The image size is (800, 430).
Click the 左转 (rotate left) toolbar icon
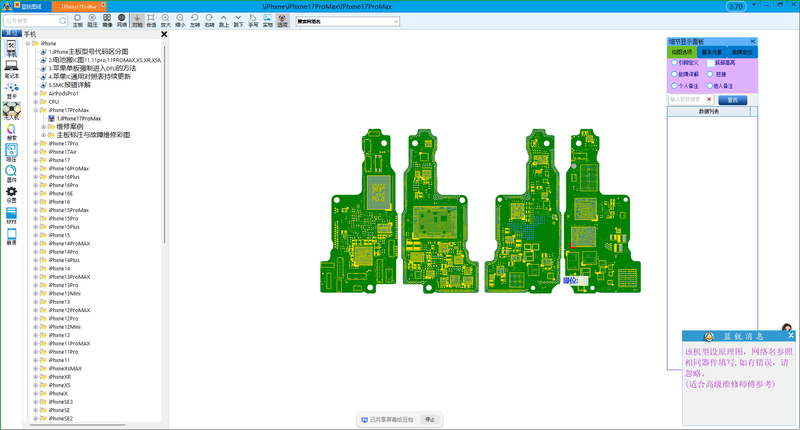tap(195, 20)
